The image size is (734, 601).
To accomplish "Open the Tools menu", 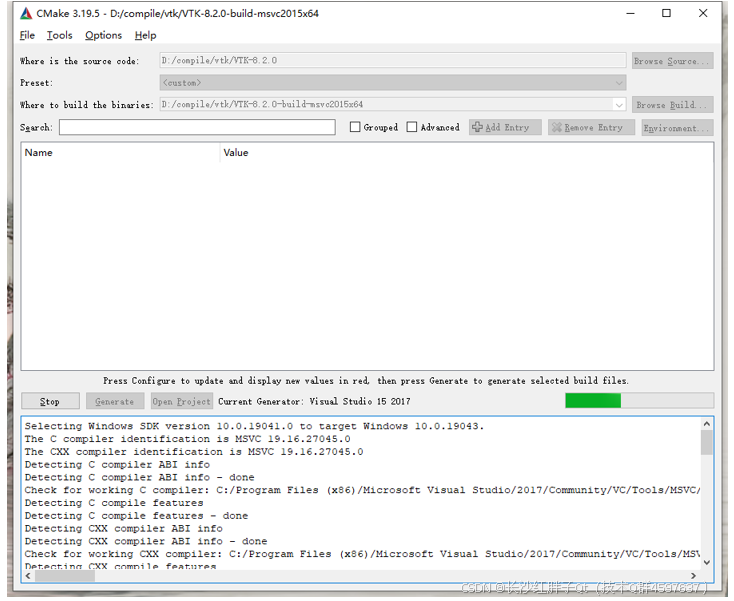I will click(59, 36).
